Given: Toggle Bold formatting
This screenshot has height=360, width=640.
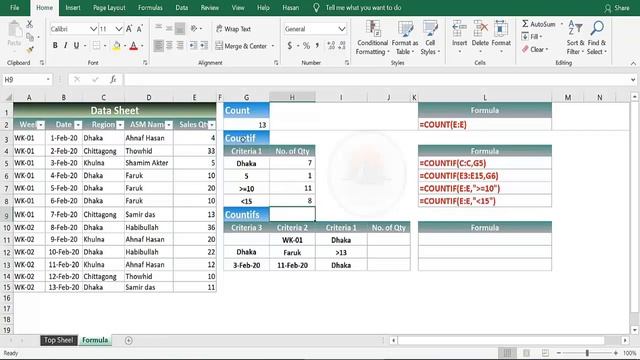Looking at the screenshot, I should coord(55,46).
